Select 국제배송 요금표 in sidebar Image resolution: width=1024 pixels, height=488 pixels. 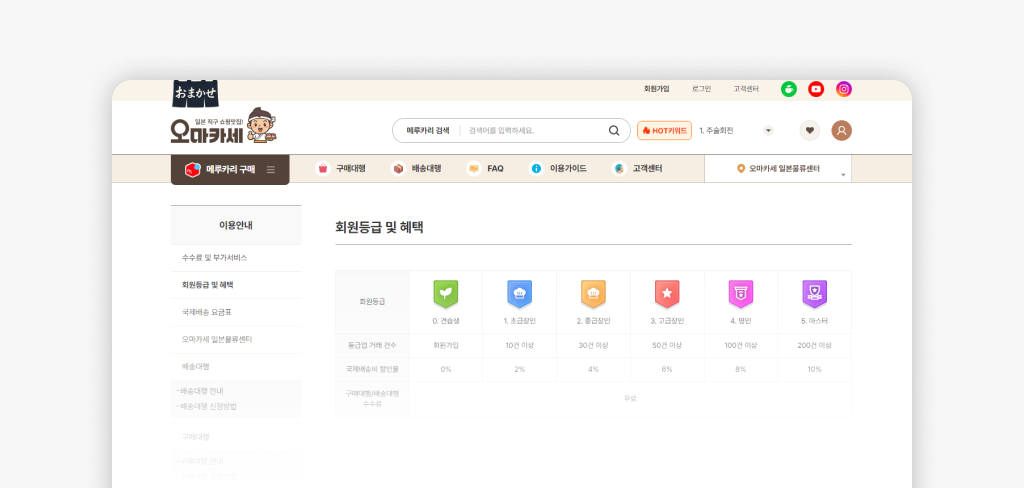click(x=206, y=312)
